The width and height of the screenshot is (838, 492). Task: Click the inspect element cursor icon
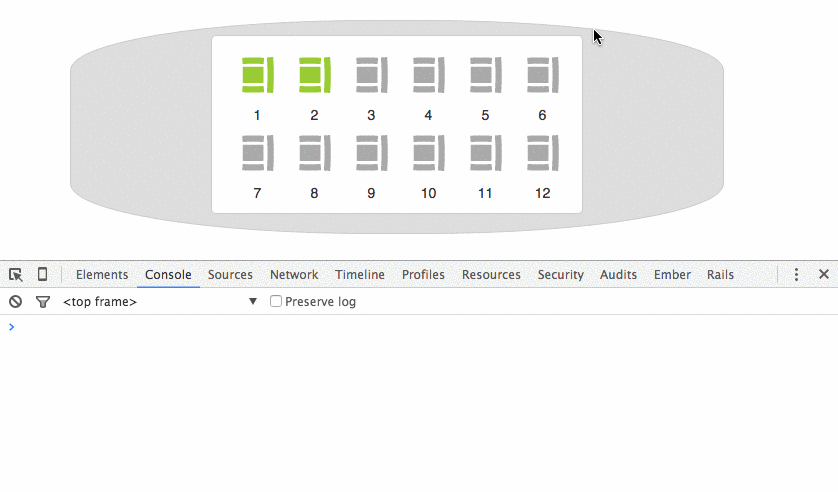coord(16,274)
